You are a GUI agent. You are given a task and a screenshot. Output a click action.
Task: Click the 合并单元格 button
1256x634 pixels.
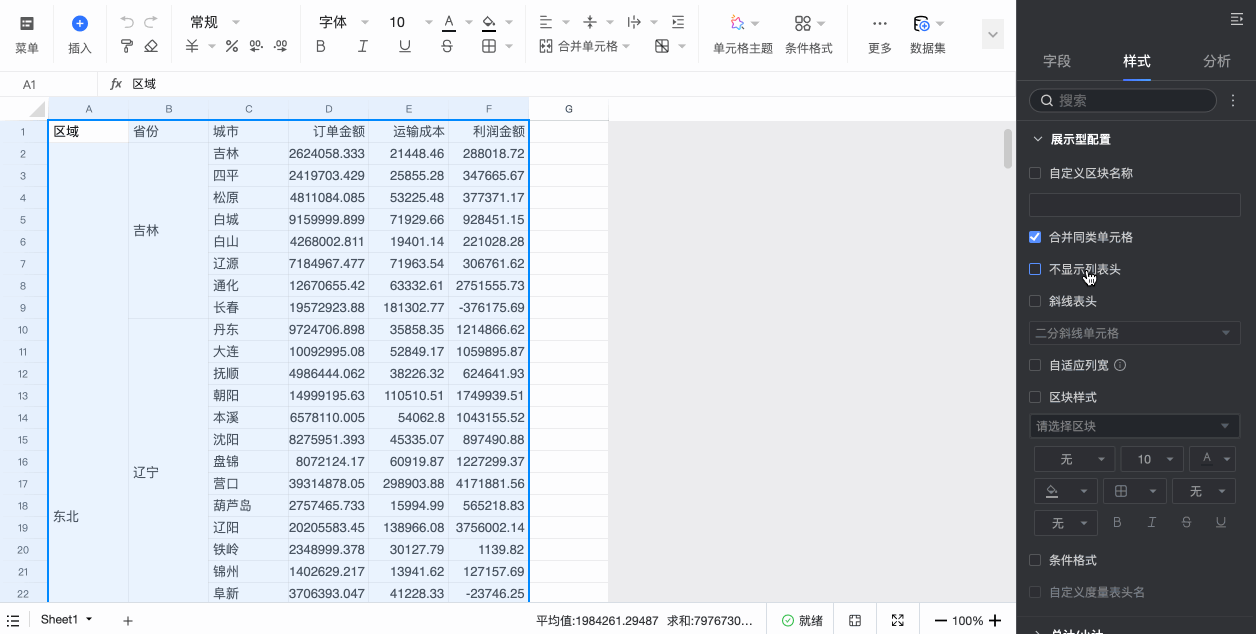(x=578, y=46)
